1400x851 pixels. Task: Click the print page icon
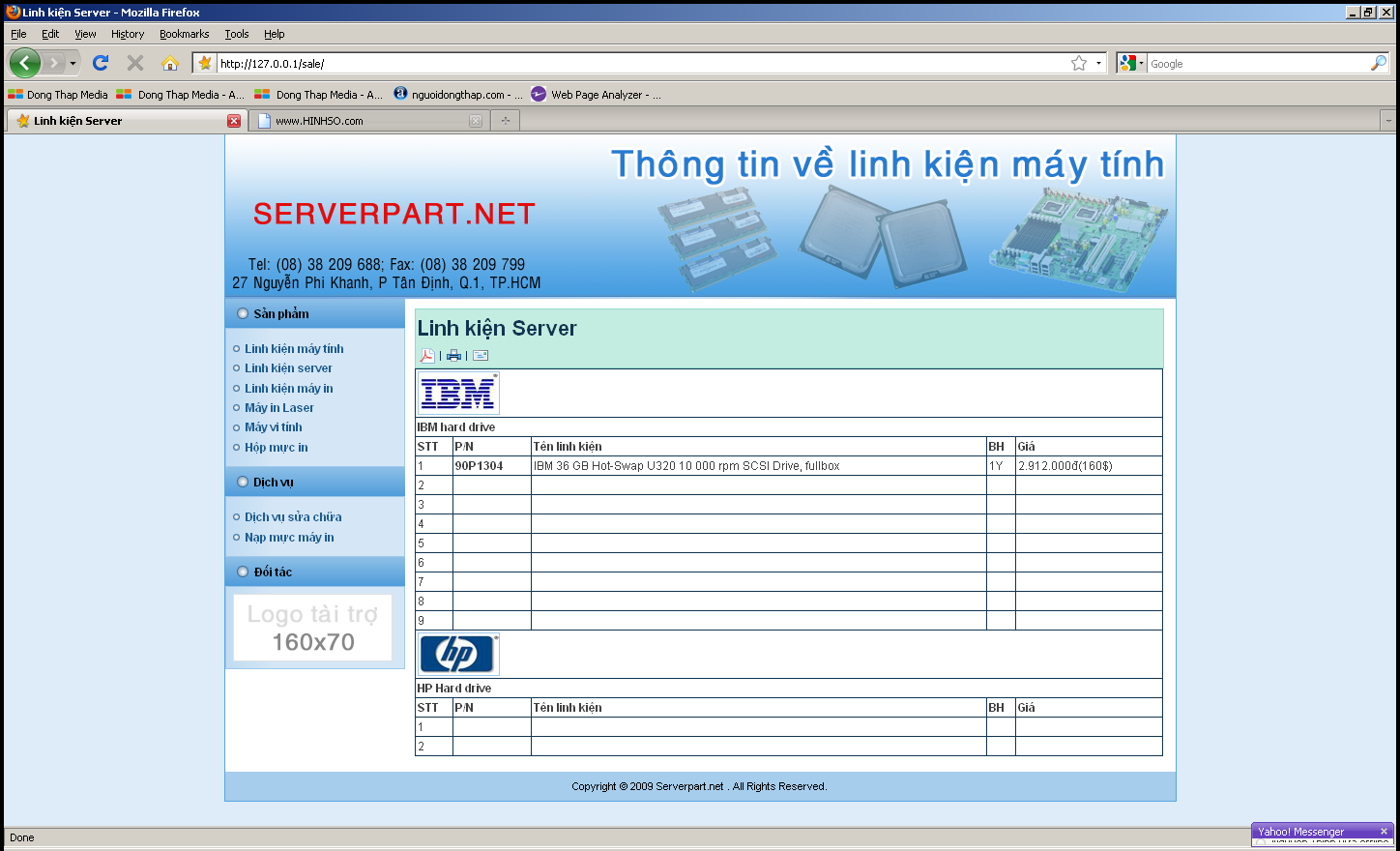point(453,356)
